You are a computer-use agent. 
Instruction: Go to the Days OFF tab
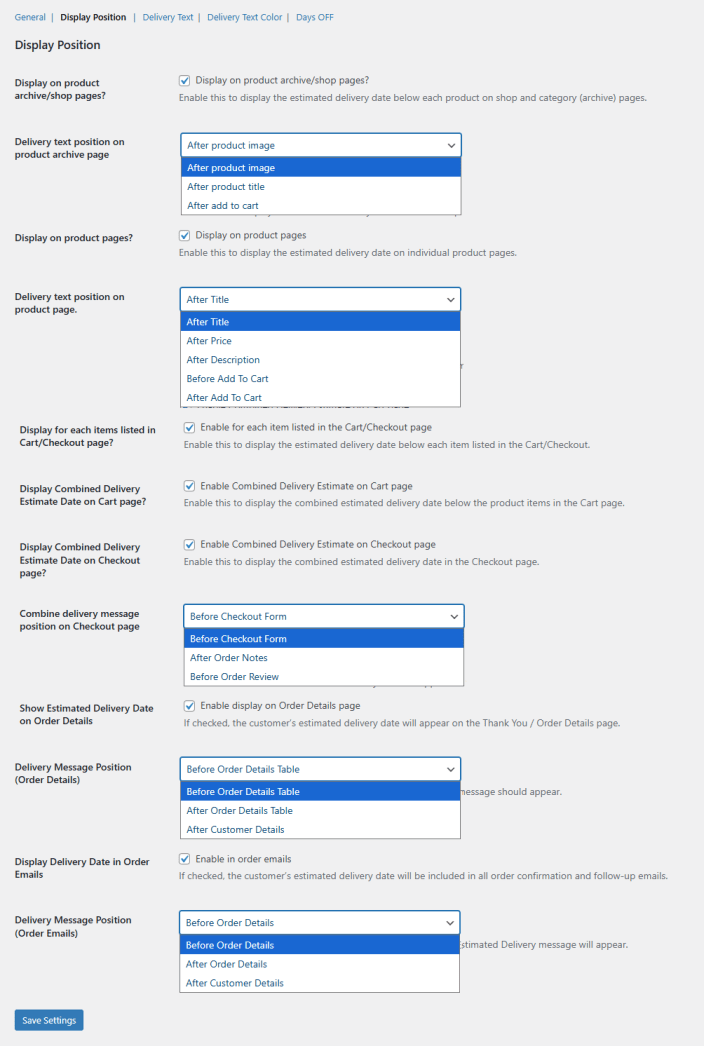315,17
